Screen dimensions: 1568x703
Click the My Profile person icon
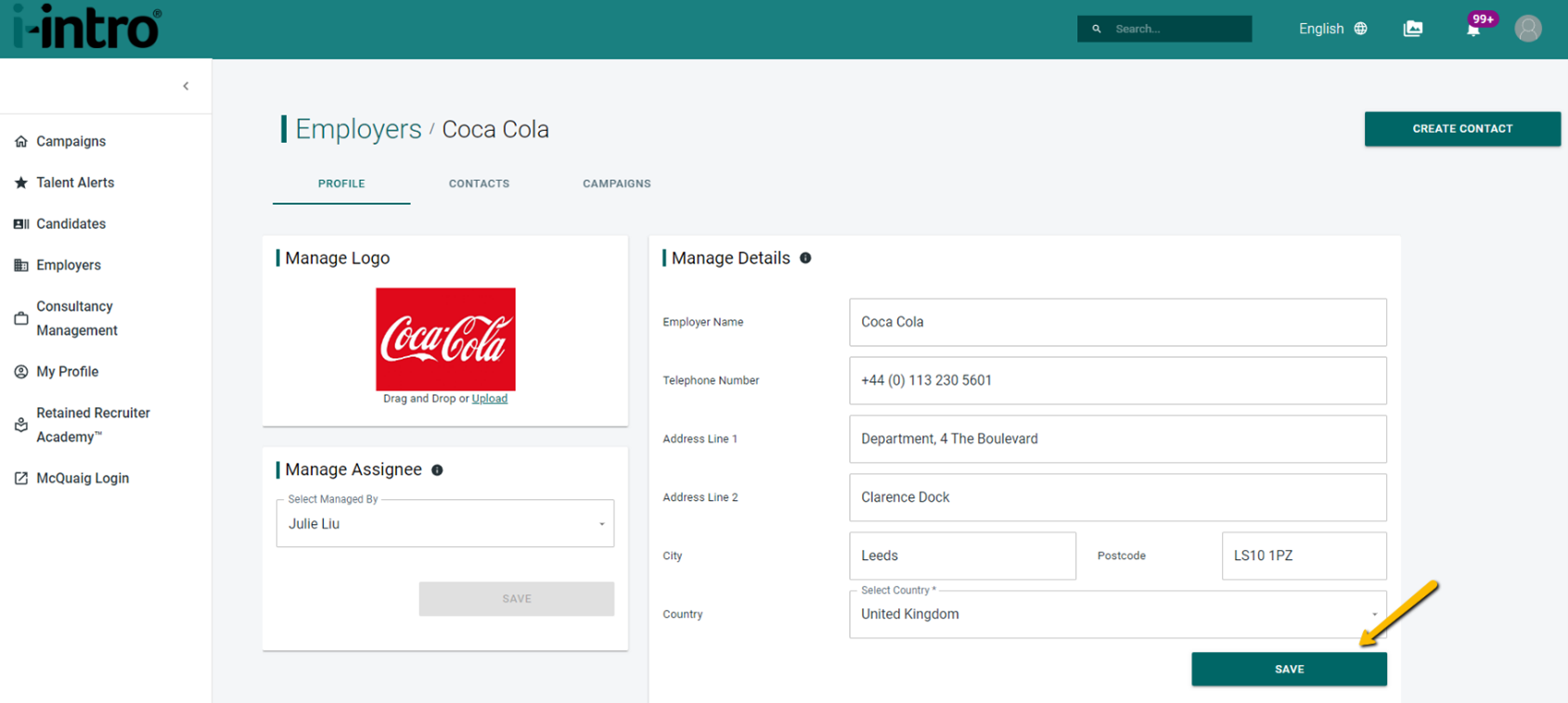coord(21,372)
